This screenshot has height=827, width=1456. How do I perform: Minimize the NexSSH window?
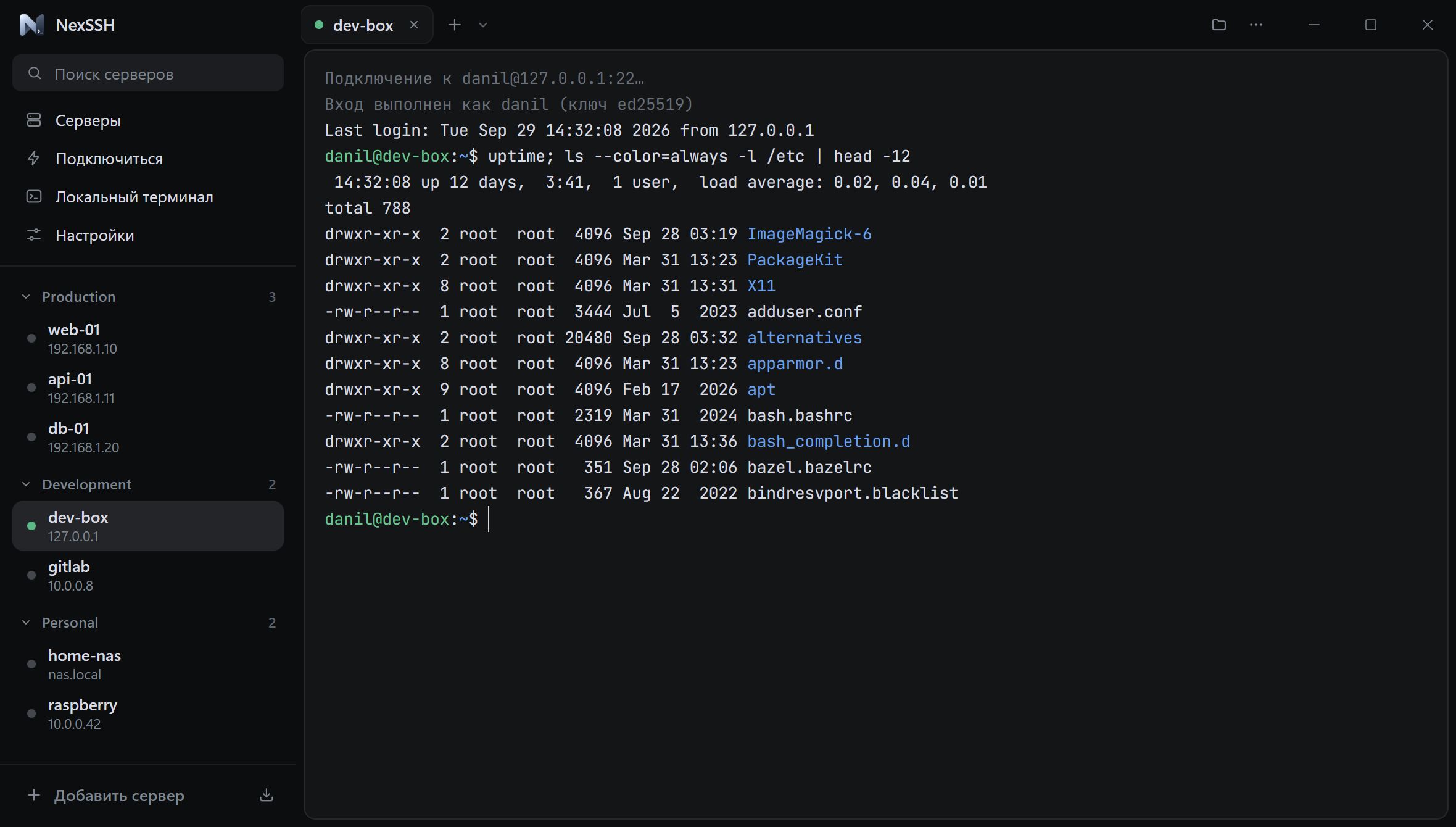click(1314, 25)
